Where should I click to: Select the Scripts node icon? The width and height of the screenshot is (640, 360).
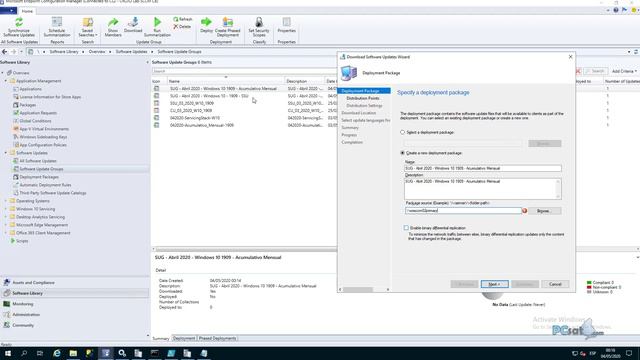click(13, 241)
